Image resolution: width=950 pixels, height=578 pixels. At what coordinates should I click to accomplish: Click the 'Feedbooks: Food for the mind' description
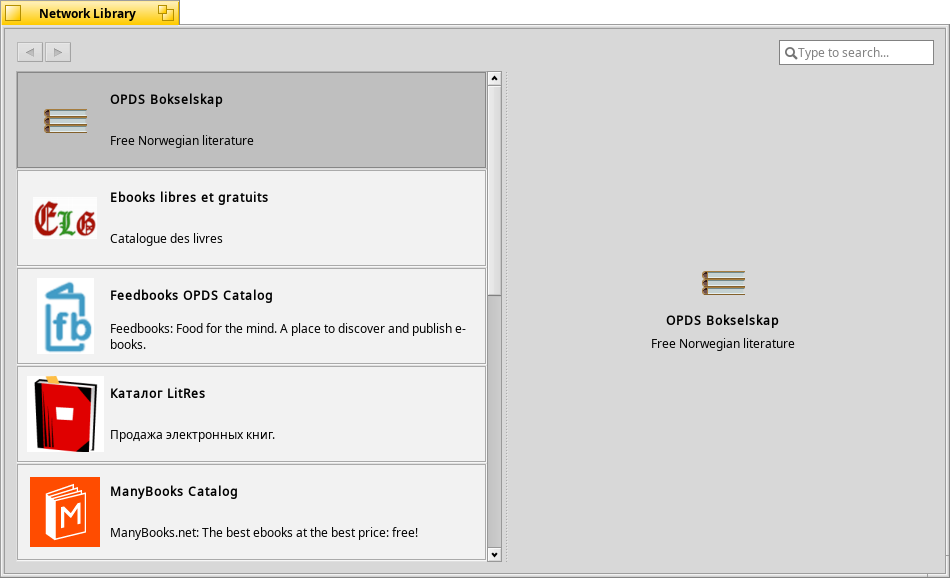click(288, 336)
